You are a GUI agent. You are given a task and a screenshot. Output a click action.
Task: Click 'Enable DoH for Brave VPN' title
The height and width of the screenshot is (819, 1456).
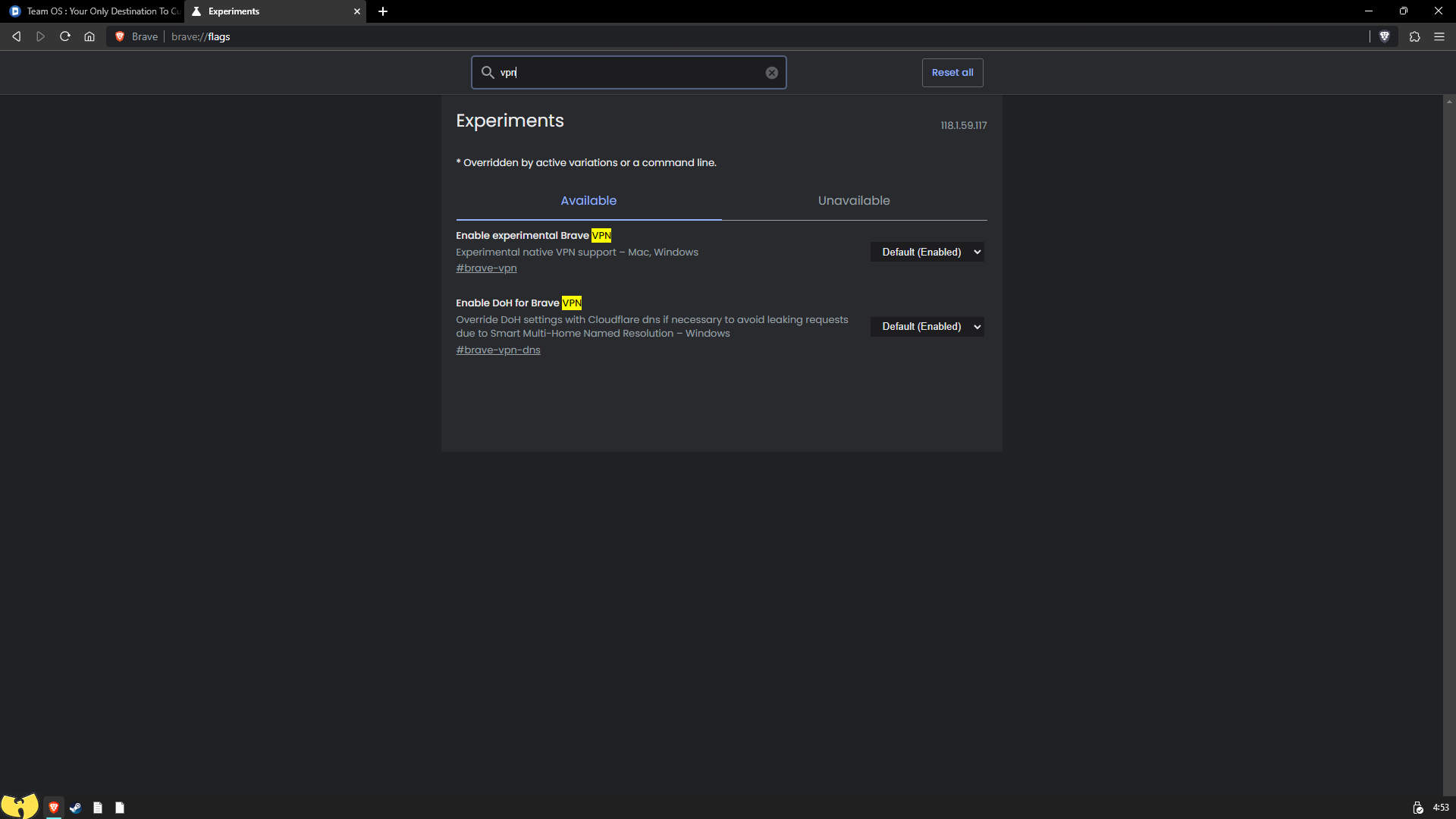click(519, 303)
